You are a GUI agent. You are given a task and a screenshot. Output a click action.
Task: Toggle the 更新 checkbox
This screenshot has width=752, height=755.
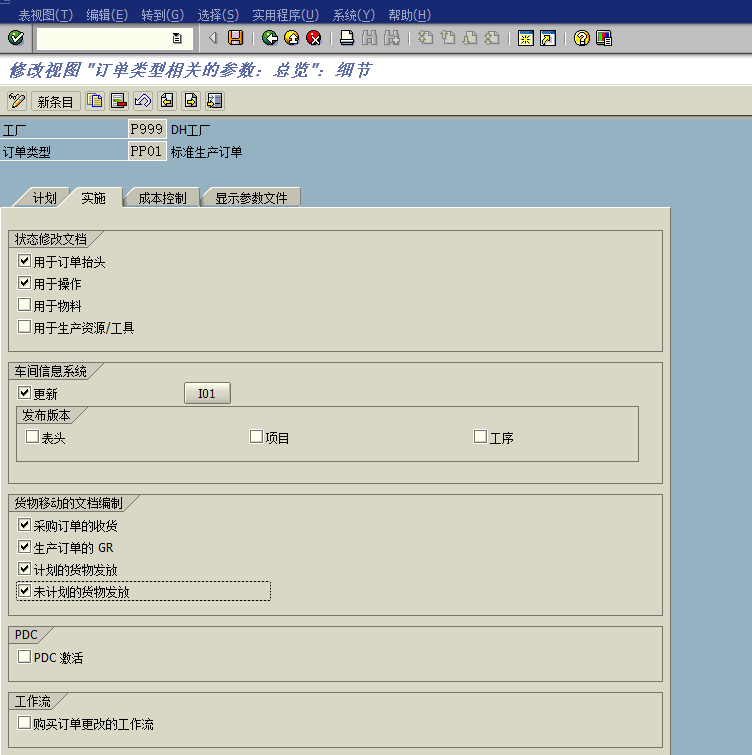25,393
